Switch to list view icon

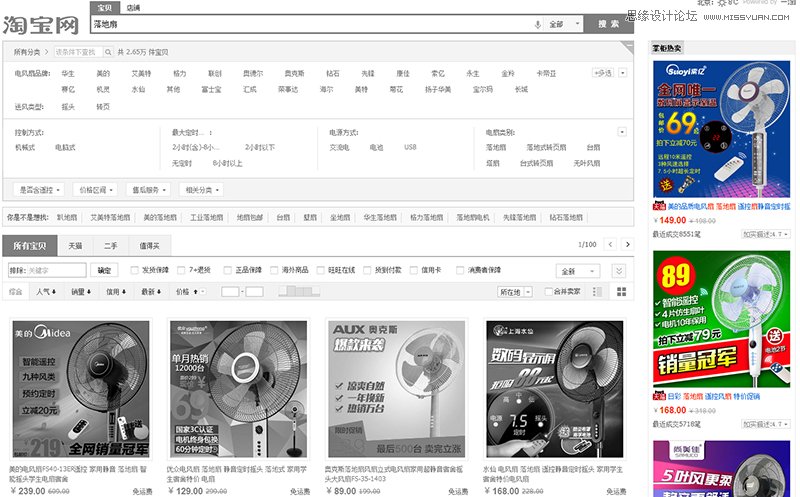[597, 292]
